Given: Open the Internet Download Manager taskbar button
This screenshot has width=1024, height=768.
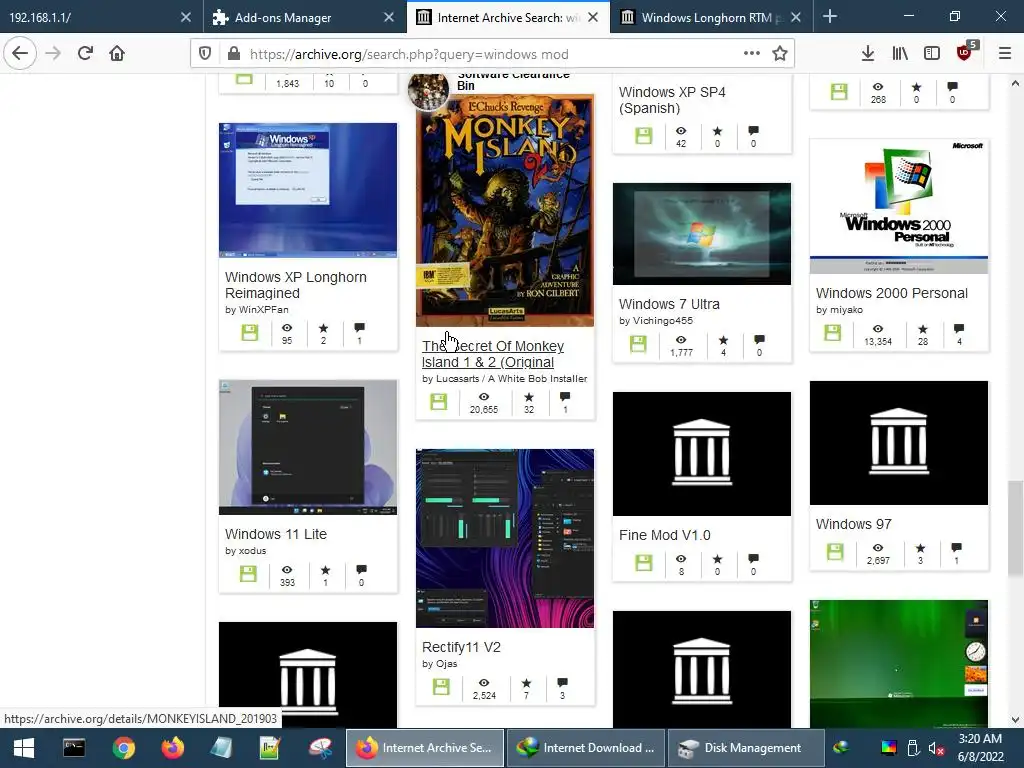Looking at the screenshot, I should click(x=585, y=748).
